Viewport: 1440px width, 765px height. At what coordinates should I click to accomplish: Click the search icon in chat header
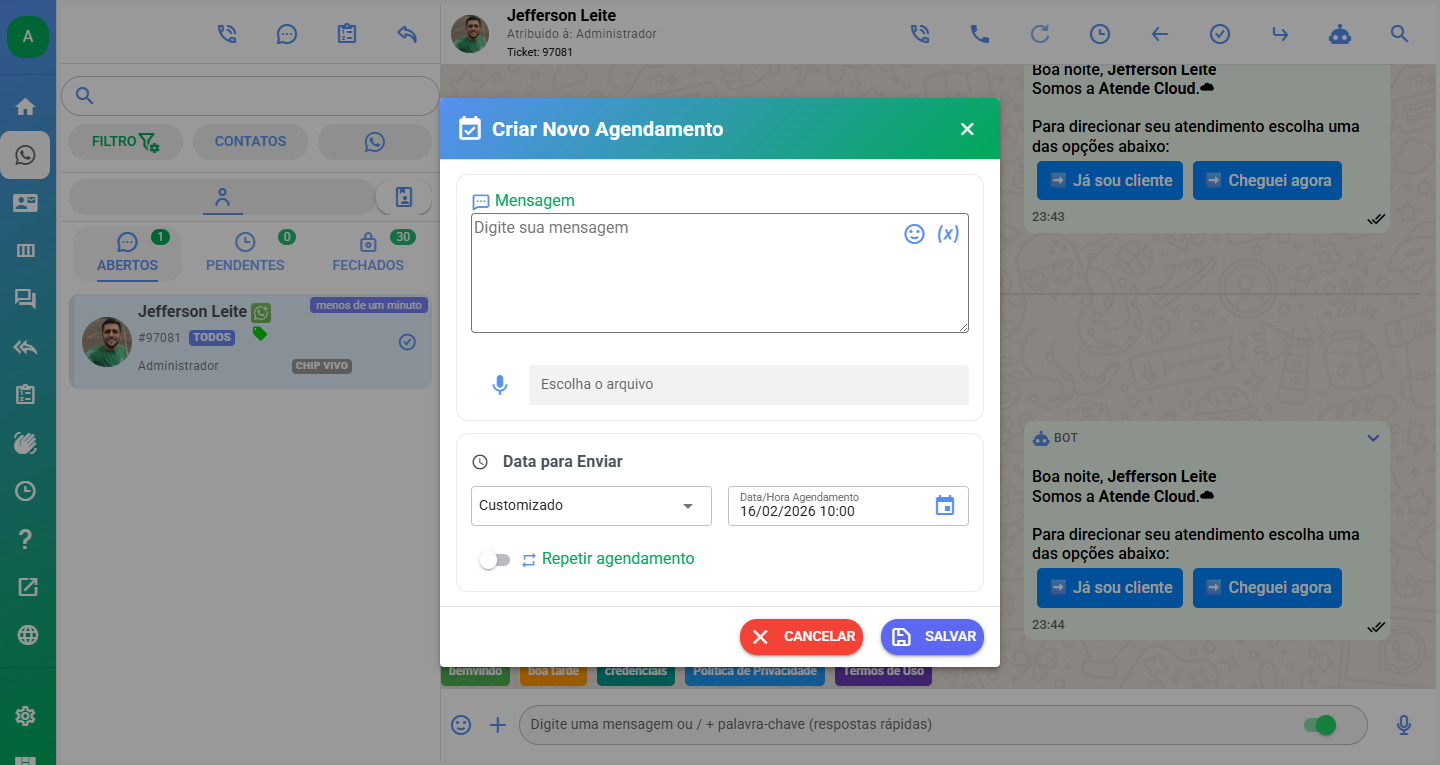click(1399, 34)
